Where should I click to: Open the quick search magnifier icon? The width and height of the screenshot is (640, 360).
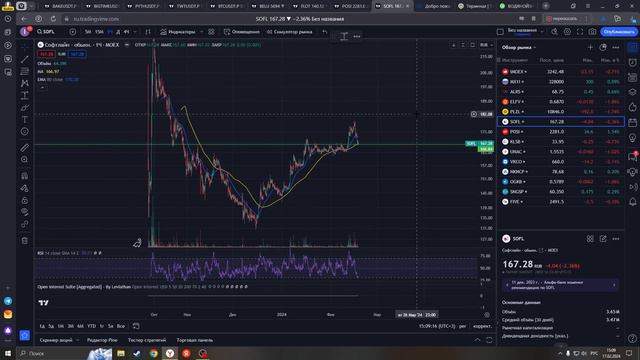point(554,31)
